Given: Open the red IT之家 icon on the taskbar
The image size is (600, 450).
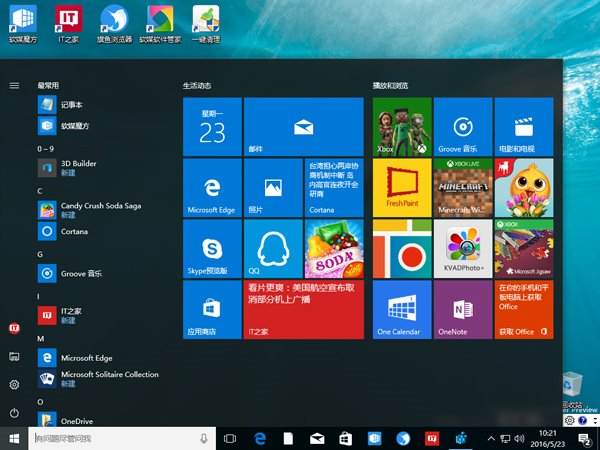Looking at the screenshot, I should click(x=432, y=439).
